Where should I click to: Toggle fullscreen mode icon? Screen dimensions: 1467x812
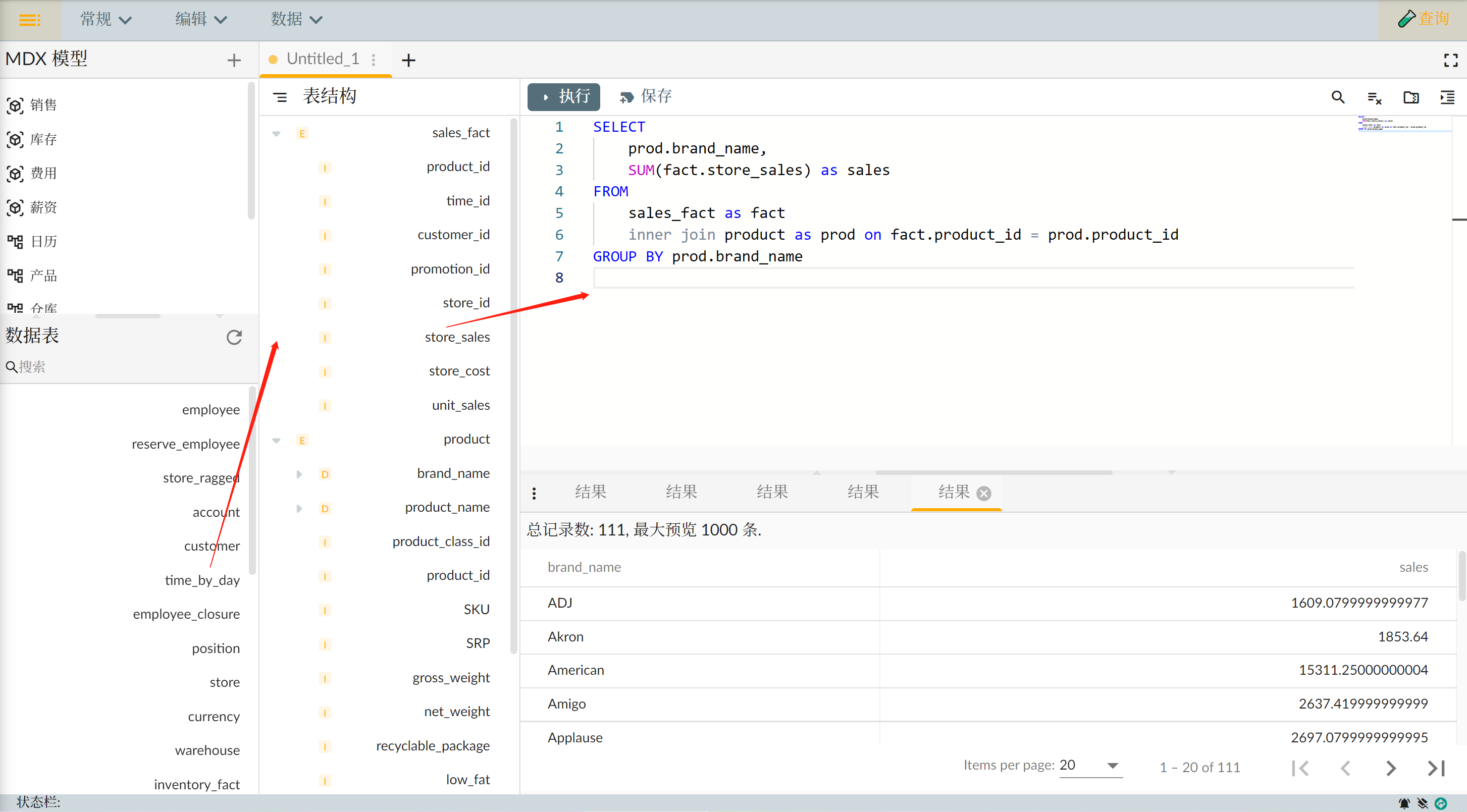1450,61
